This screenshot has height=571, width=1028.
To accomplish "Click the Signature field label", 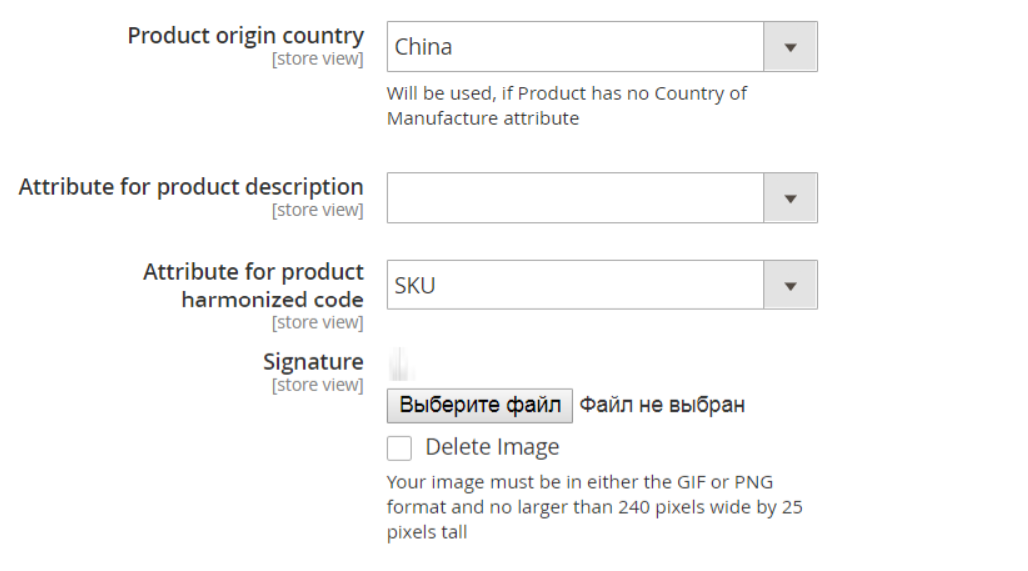I will (313, 362).
